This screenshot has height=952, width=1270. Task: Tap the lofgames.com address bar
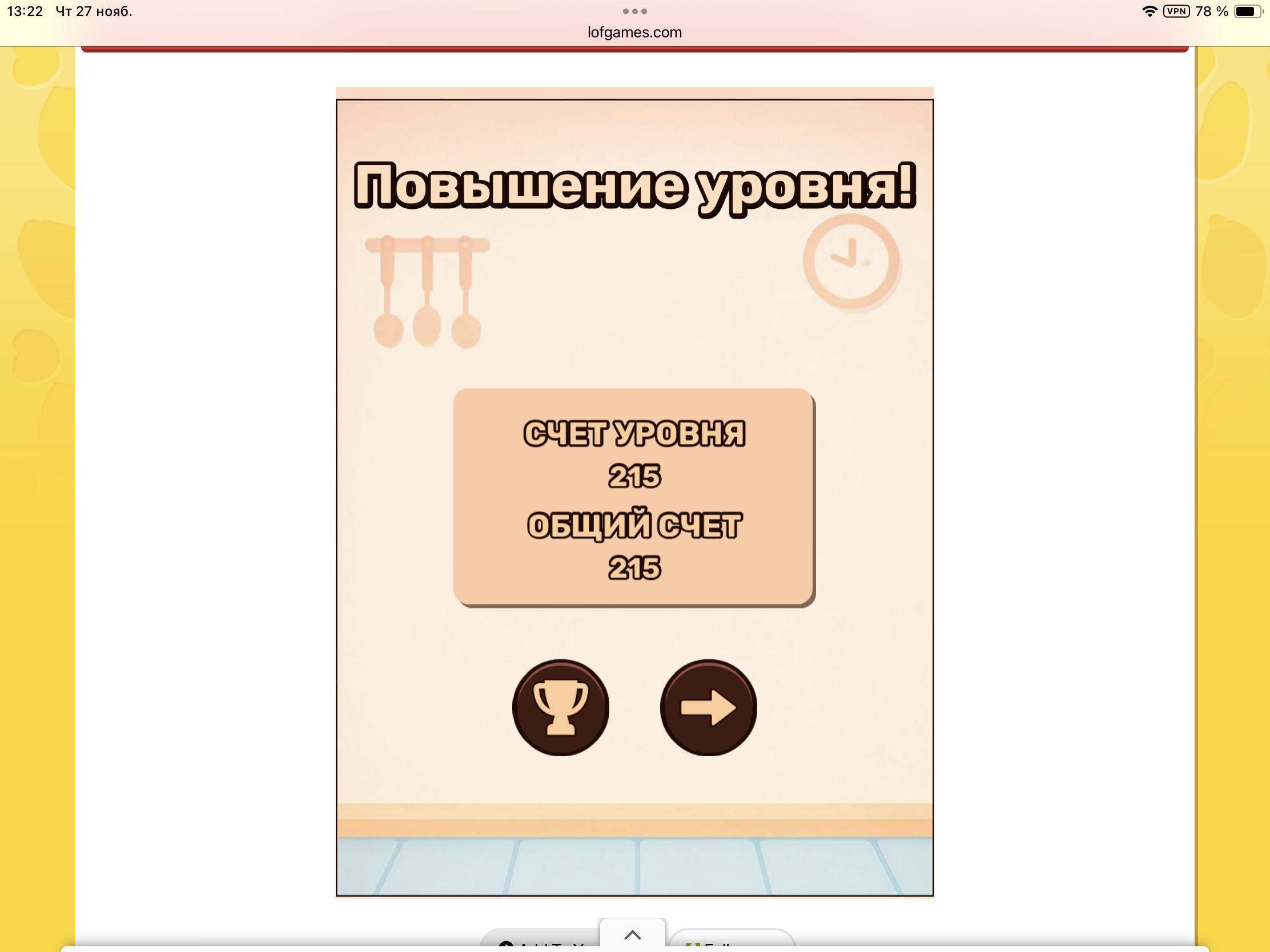point(634,32)
